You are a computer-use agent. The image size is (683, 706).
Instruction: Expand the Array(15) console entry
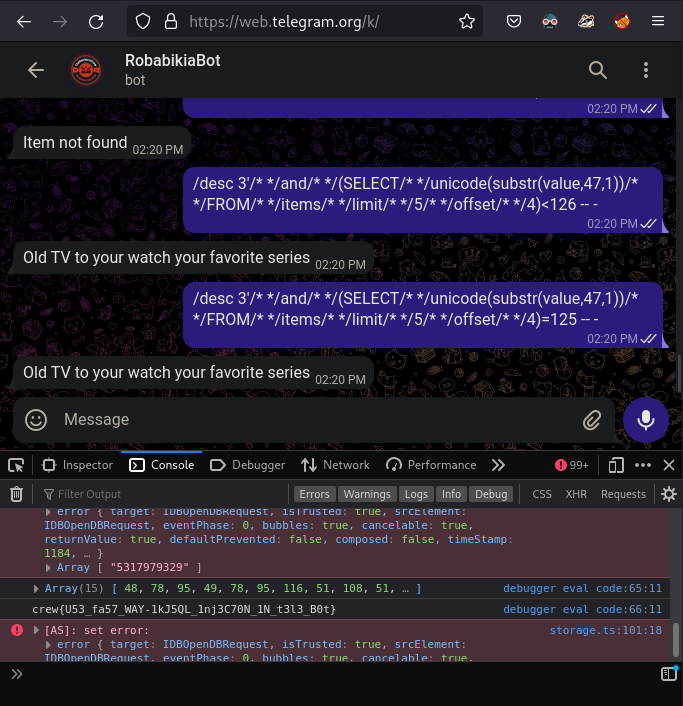(x=38, y=589)
